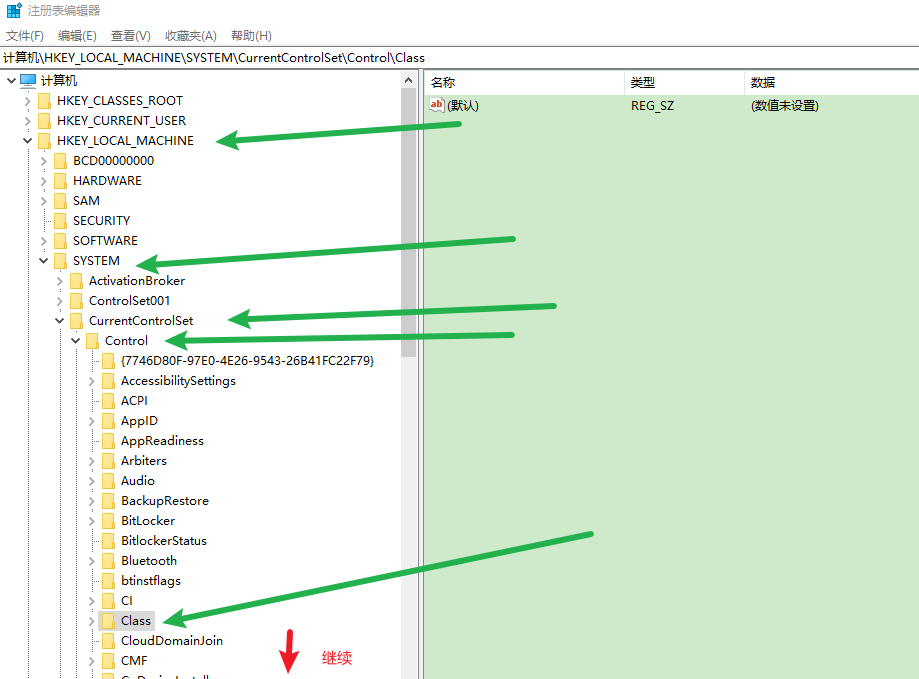
Task: Click the SECURITY key folder icon
Action: [x=60, y=220]
